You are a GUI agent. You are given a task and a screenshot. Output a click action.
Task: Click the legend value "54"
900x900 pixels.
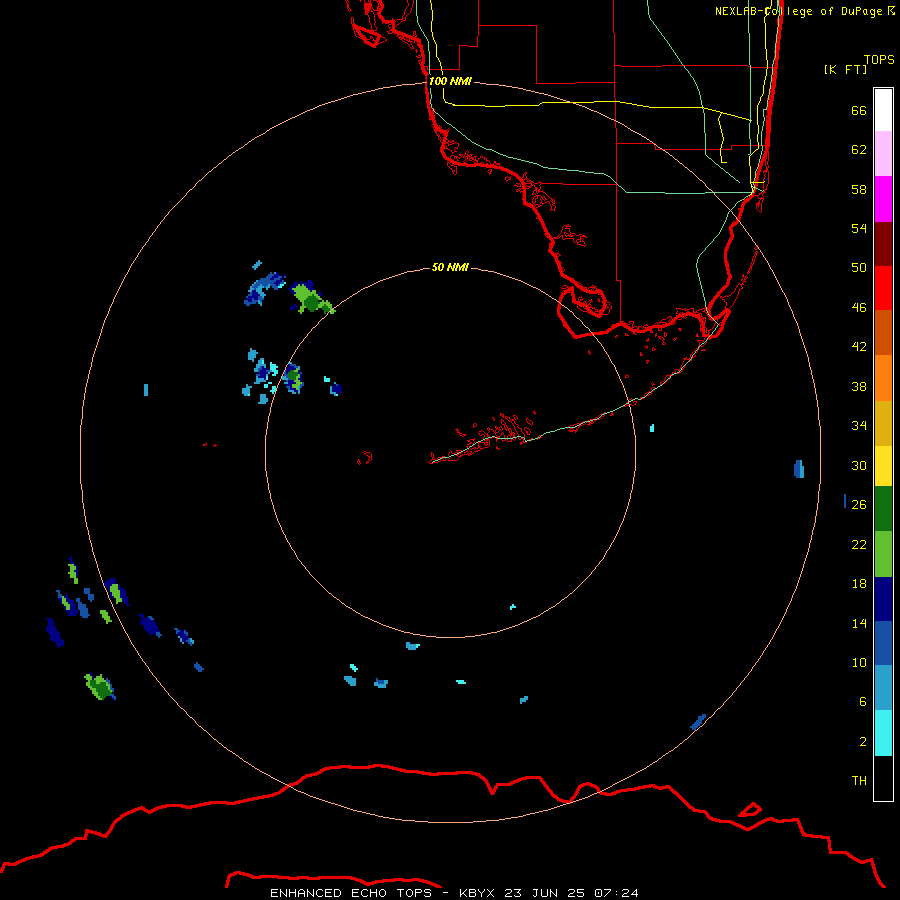(x=859, y=228)
